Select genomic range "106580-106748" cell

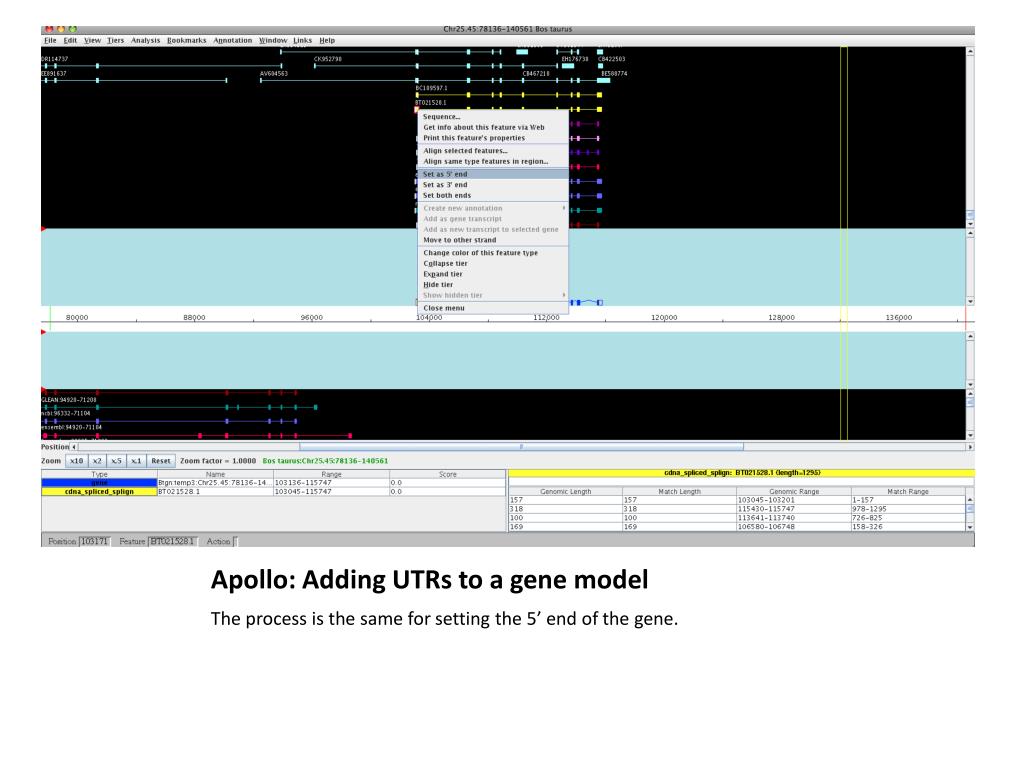[794, 526]
